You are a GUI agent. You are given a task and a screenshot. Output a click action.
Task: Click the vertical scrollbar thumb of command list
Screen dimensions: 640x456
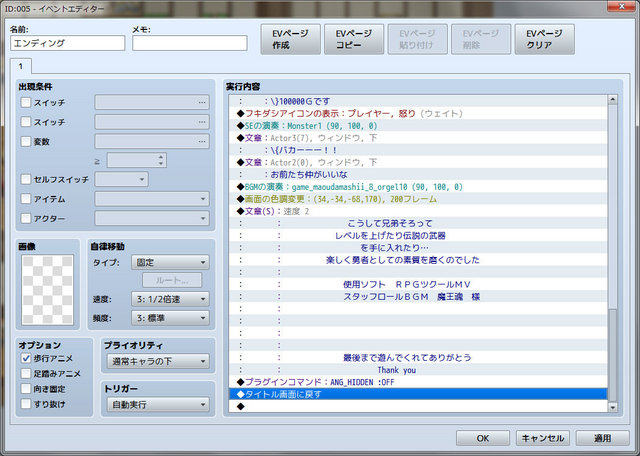click(612, 356)
